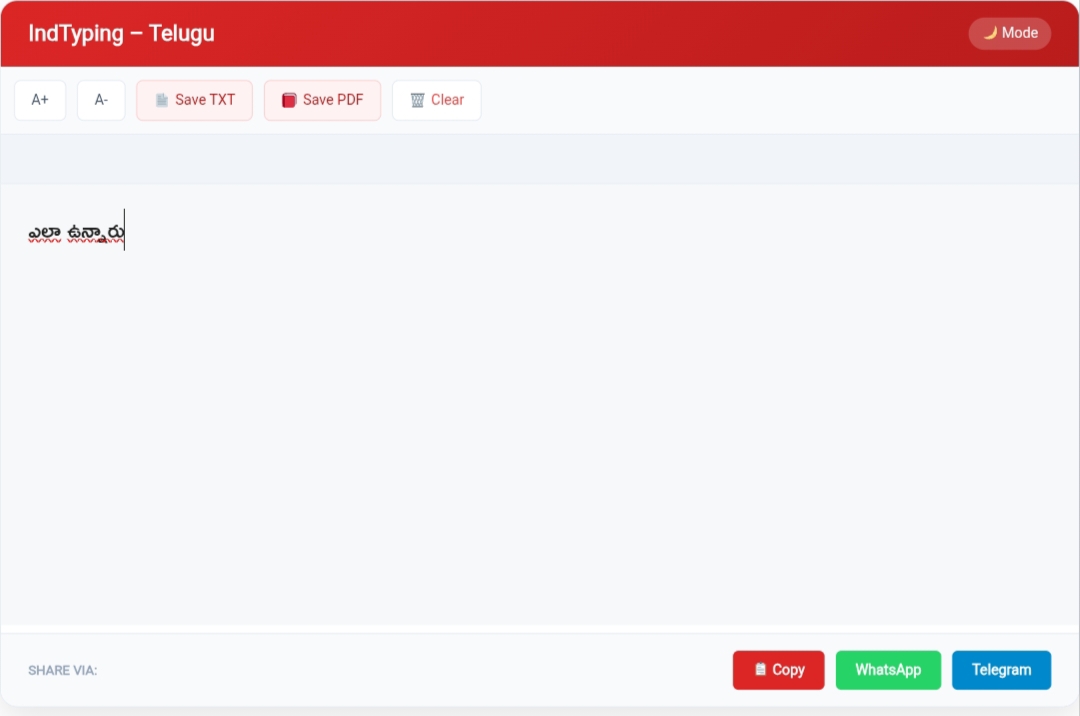Decrease font size with A- button

(x=101, y=100)
